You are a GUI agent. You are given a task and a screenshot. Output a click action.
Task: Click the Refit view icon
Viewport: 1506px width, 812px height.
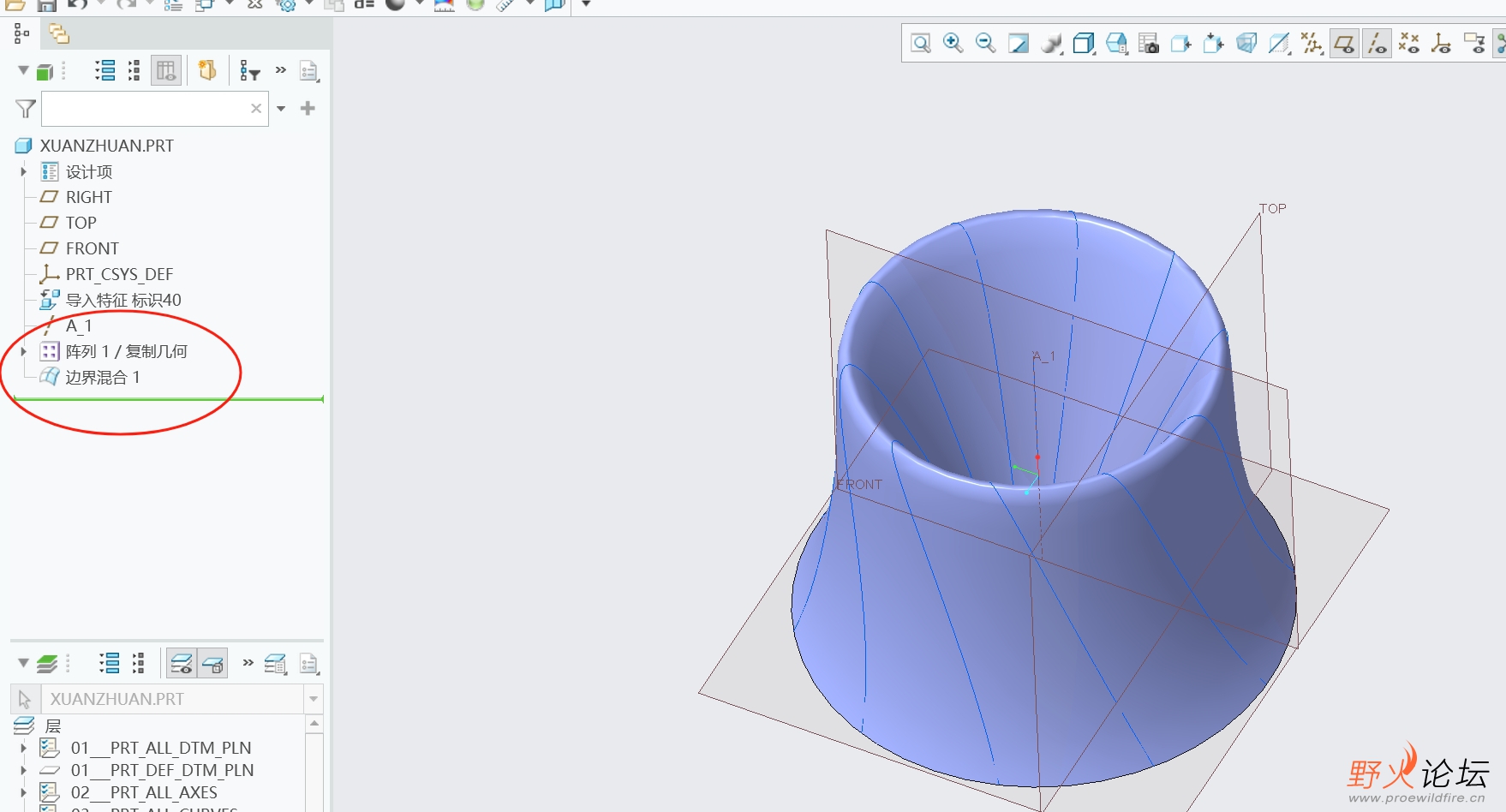(x=921, y=43)
